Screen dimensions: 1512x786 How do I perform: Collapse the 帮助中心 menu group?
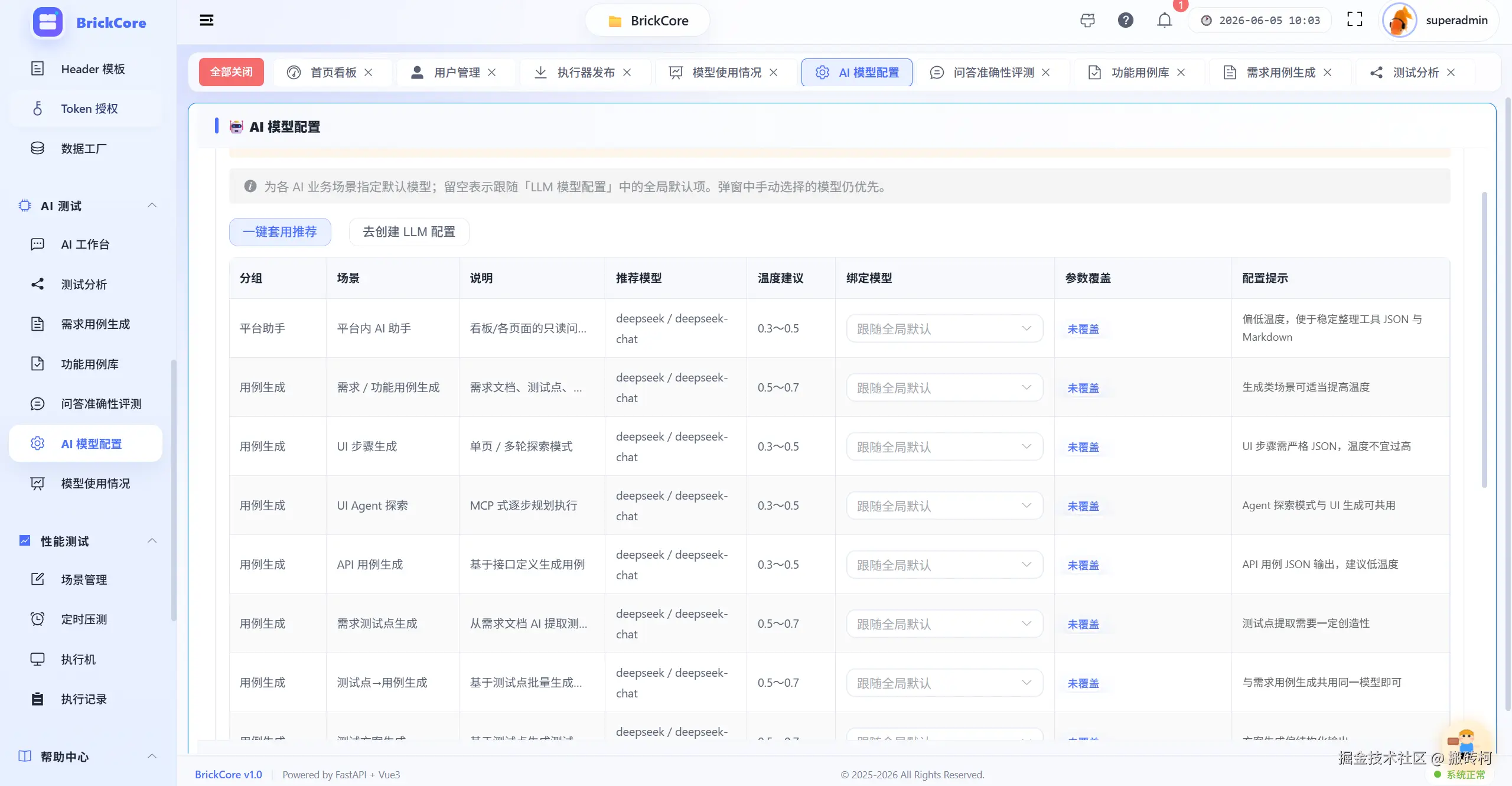pyautogui.click(x=152, y=756)
